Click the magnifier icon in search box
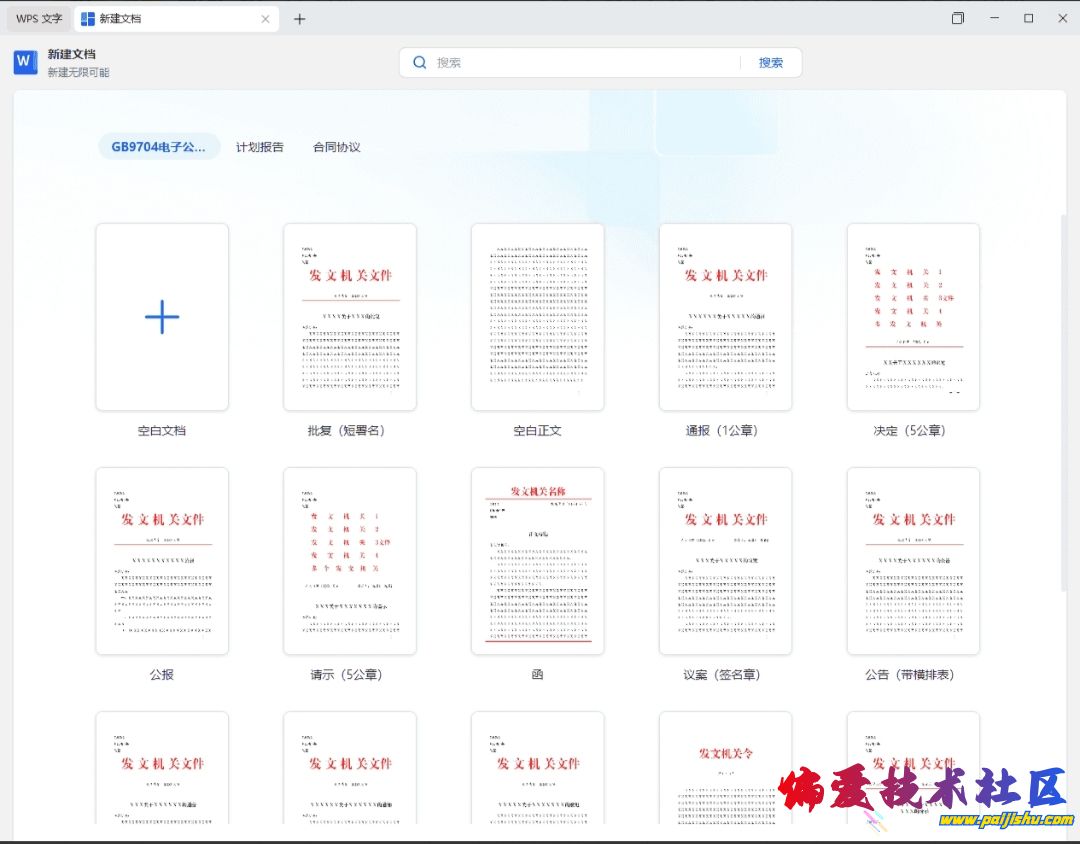 tap(420, 62)
